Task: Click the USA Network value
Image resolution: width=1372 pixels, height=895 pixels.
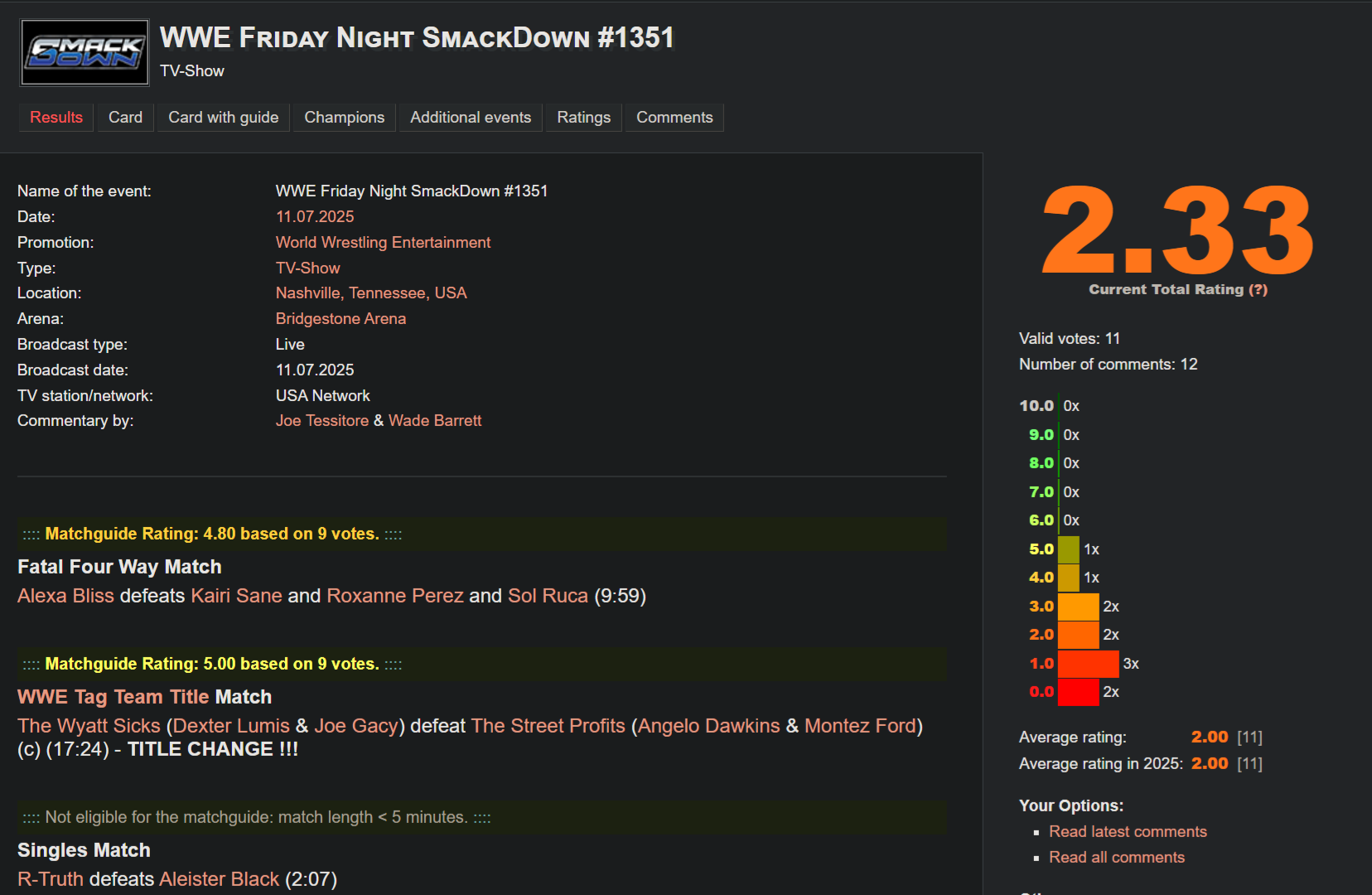Action: pos(323,395)
